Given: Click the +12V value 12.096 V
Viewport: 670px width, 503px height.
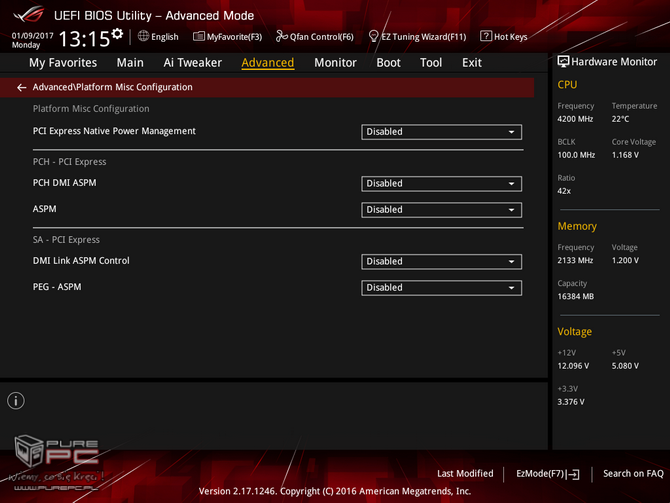Looking at the screenshot, I should click(x=573, y=366).
